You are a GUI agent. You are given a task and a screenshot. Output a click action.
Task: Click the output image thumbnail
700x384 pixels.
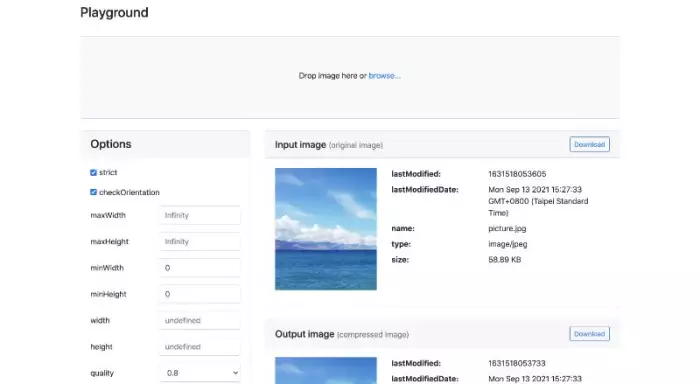point(326,371)
